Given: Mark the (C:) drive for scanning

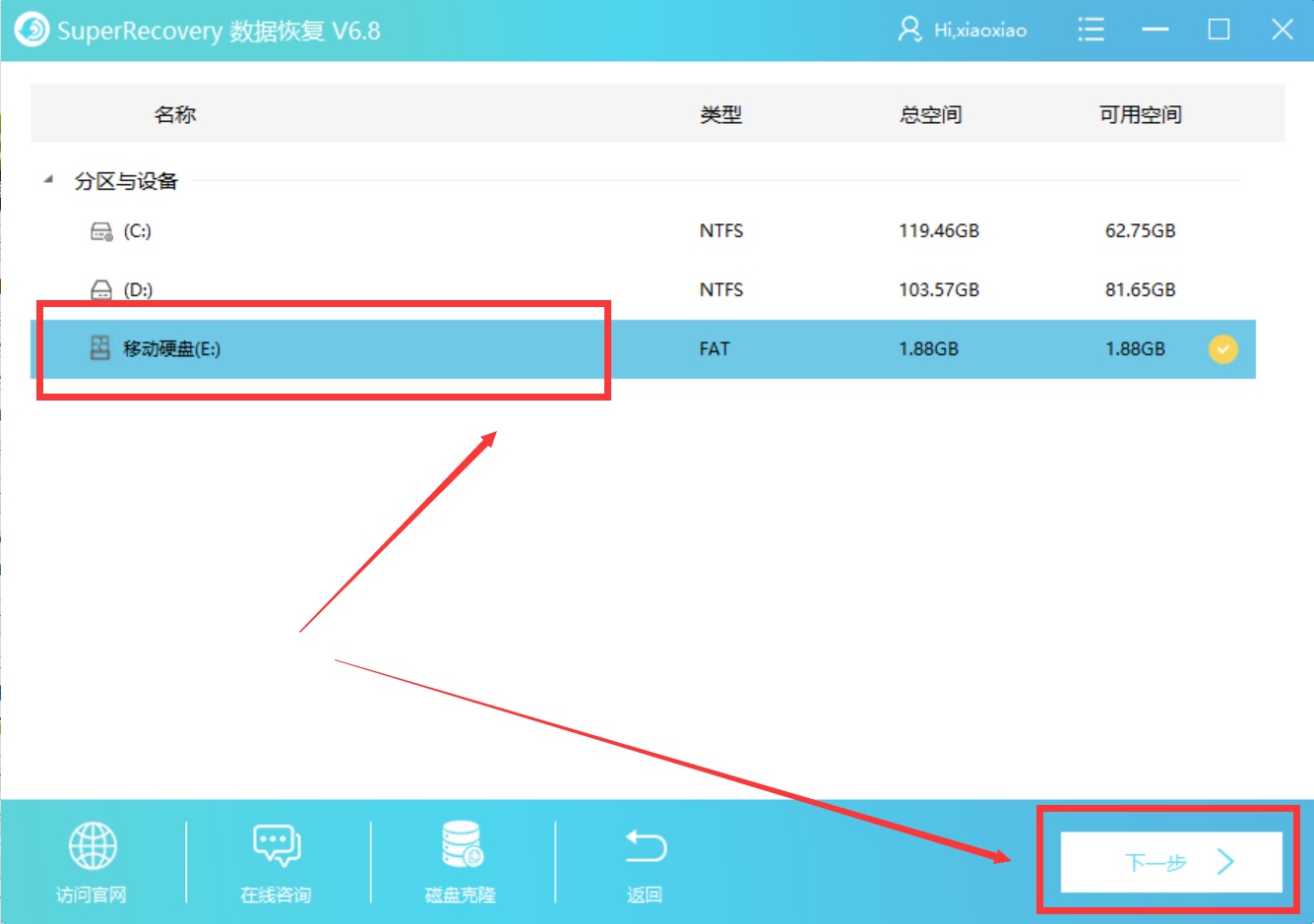Looking at the screenshot, I should point(1222,230).
